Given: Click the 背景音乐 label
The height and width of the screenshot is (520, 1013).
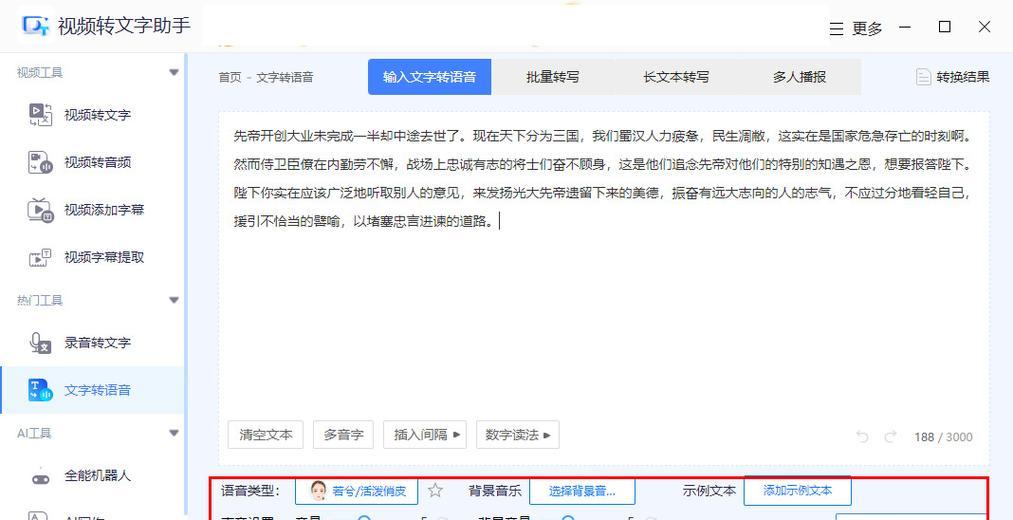Looking at the screenshot, I should tap(494, 491).
